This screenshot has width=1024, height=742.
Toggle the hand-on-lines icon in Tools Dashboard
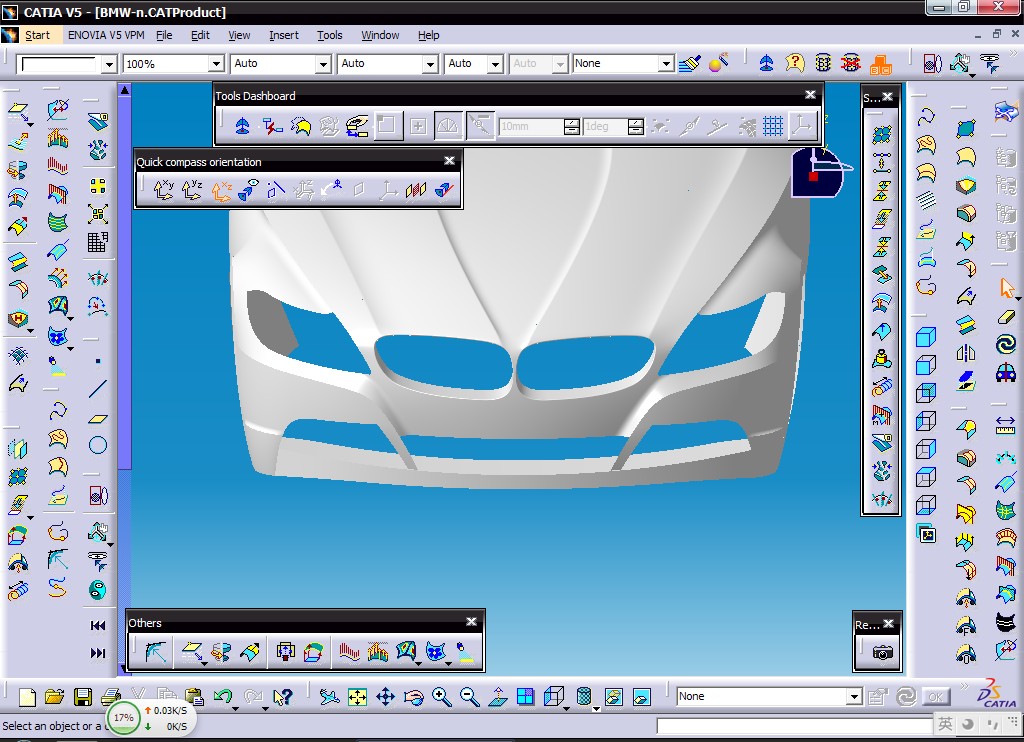click(357, 126)
